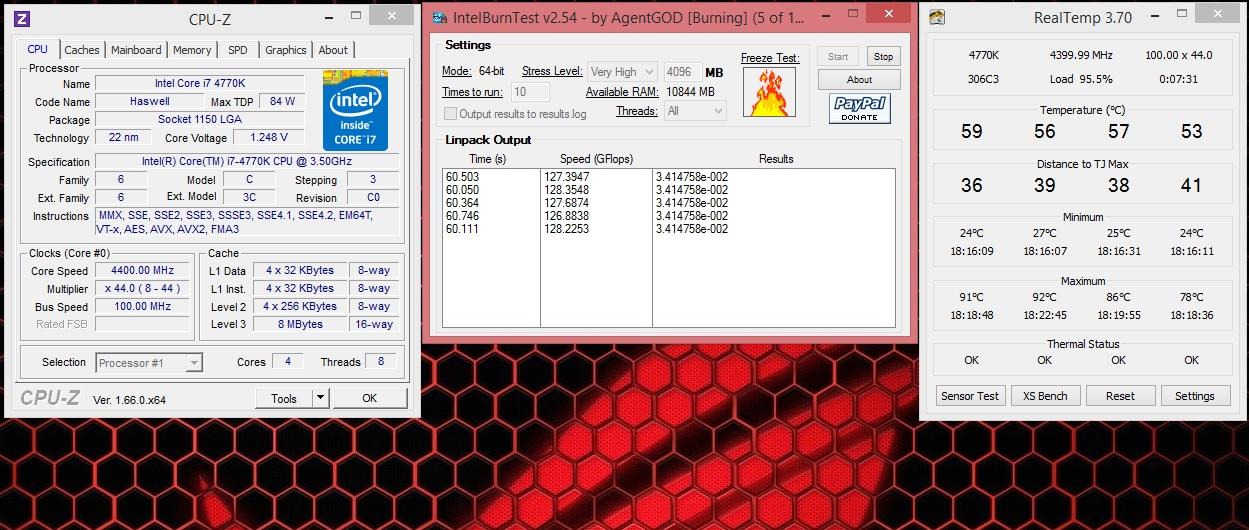This screenshot has width=1249, height=530.
Task: Switch to the Caches tab
Action: [82, 50]
